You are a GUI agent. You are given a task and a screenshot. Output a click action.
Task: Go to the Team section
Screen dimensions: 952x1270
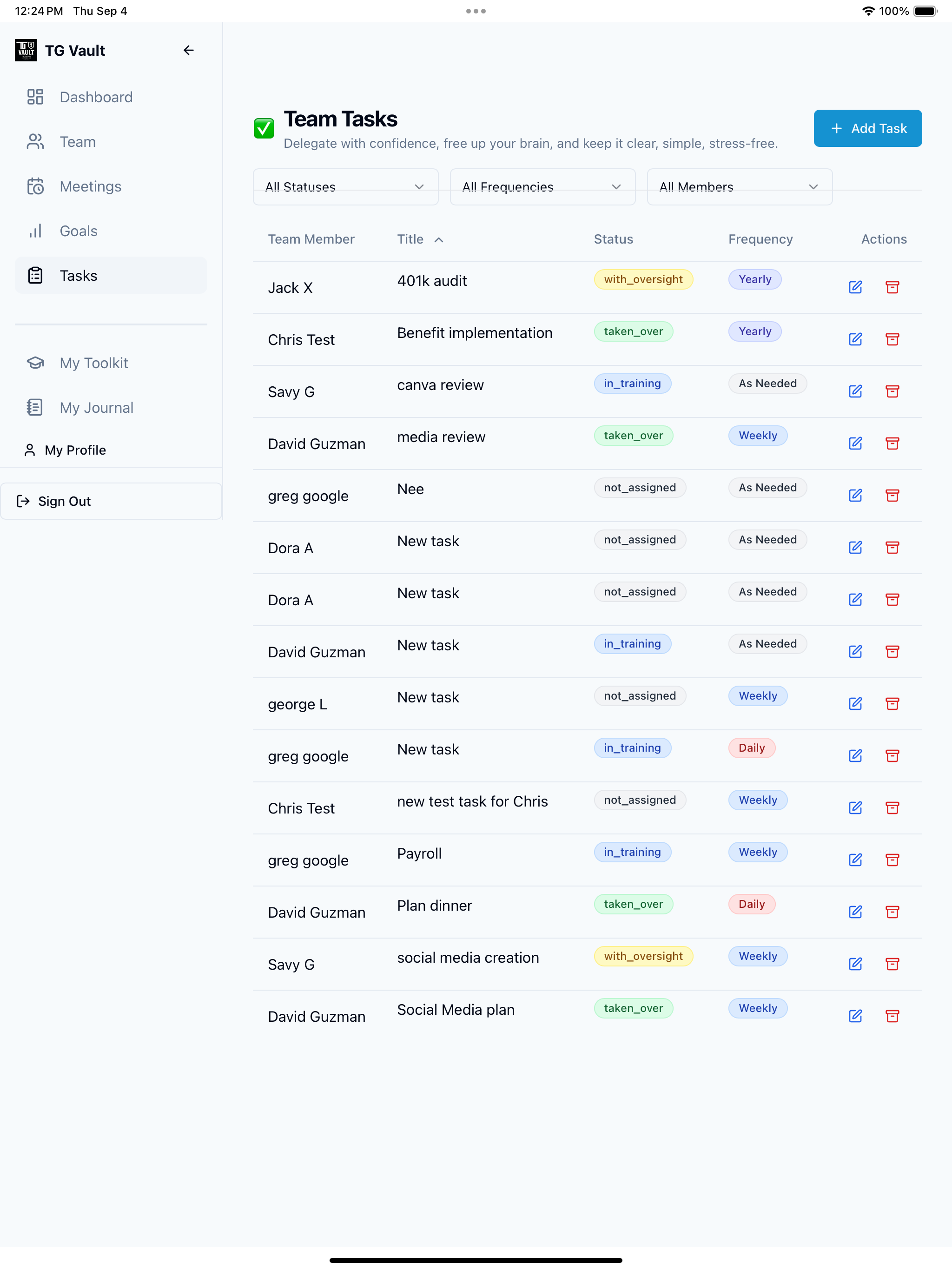[x=111, y=142]
